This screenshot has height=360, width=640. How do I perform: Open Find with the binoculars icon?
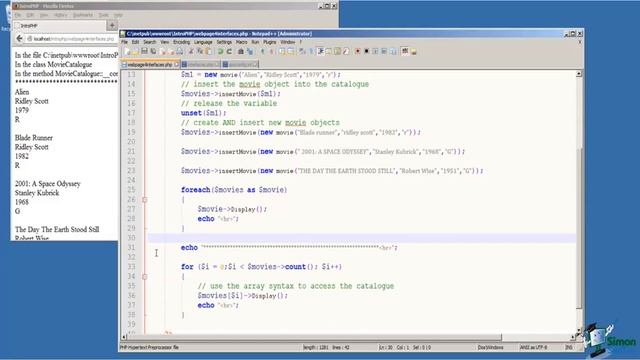[x=241, y=51]
